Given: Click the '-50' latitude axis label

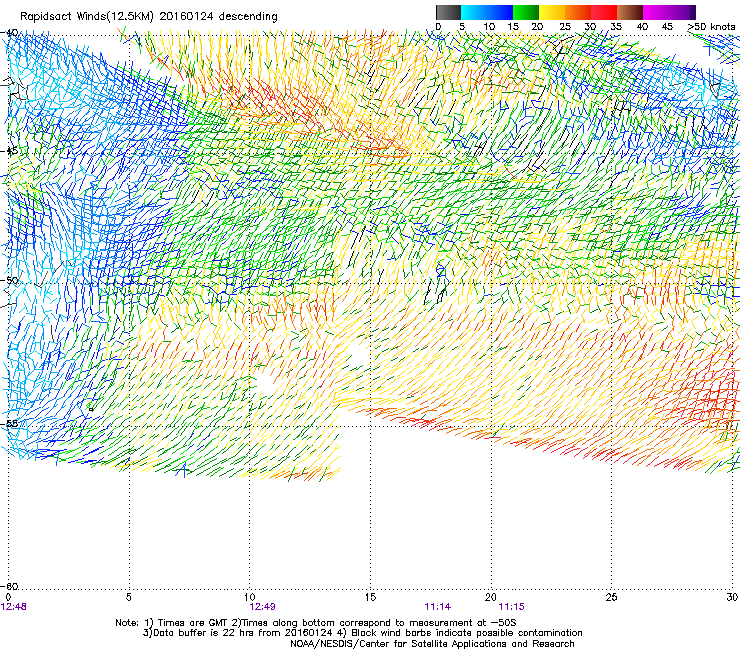Looking at the screenshot, I should (11, 280).
